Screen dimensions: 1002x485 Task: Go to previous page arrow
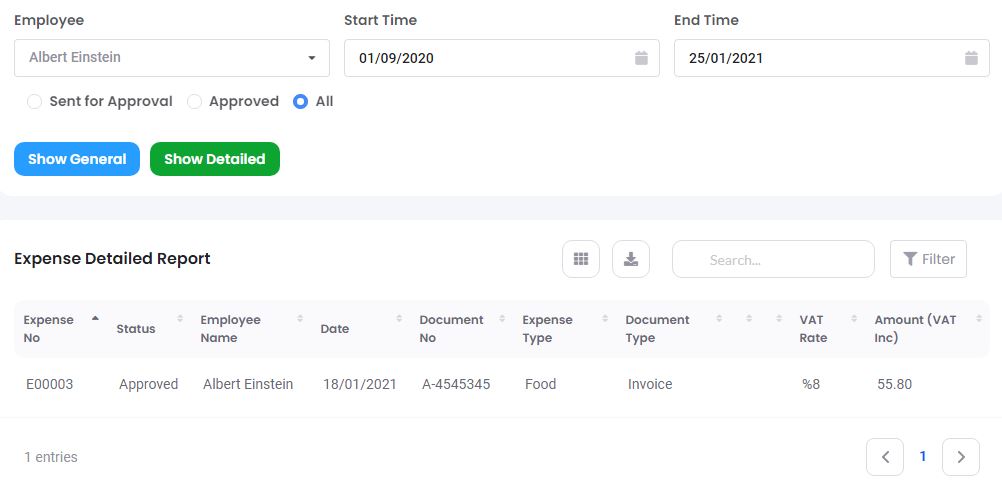click(x=885, y=457)
